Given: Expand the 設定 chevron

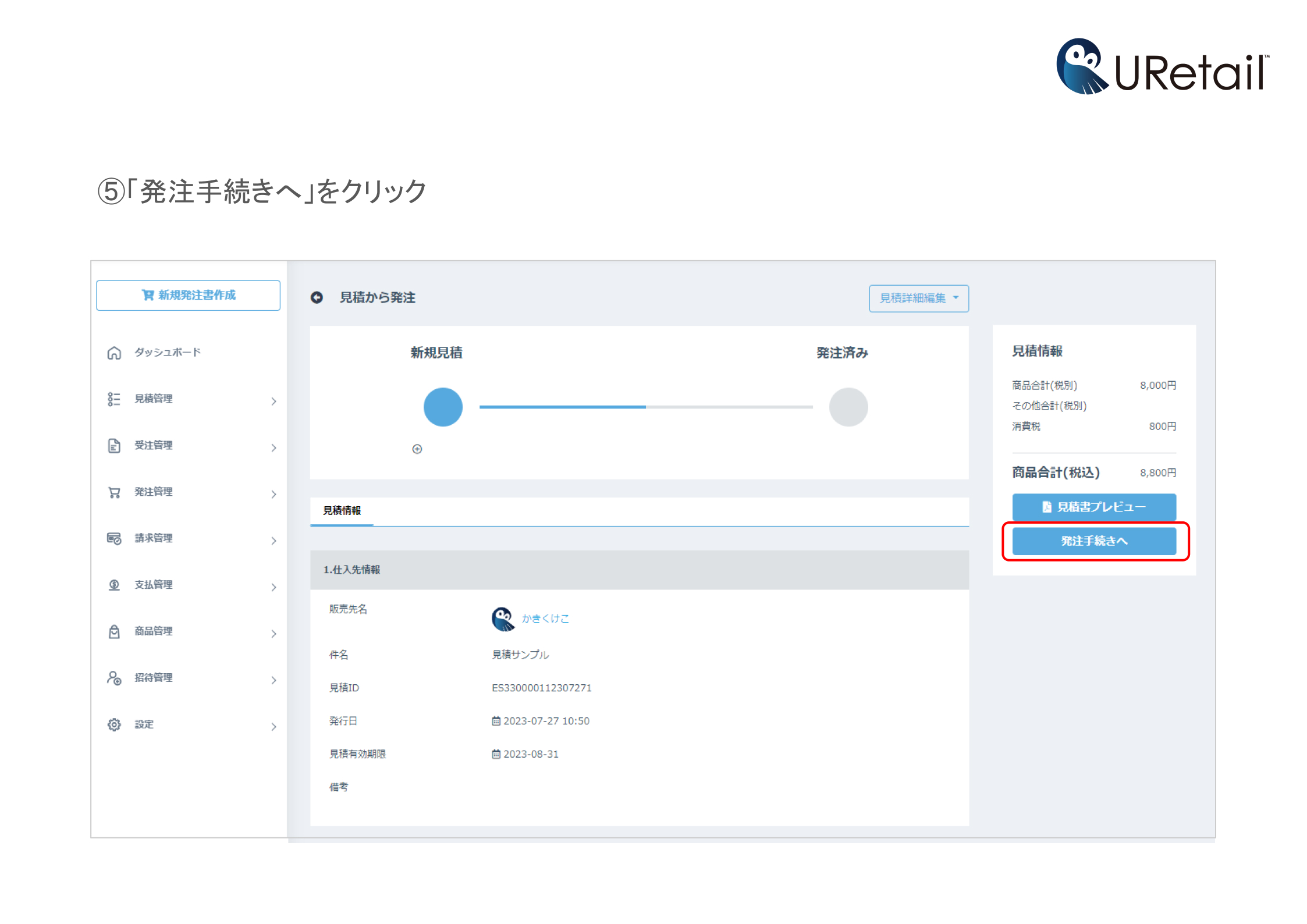Looking at the screenshot, I should [274, 727].
